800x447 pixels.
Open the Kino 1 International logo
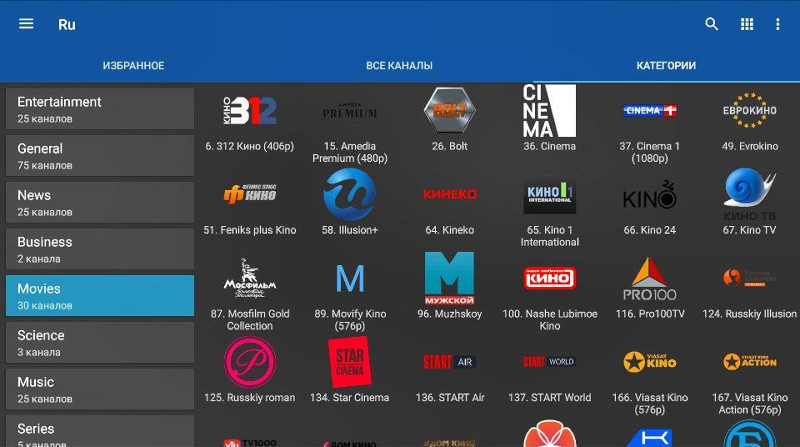coord(549,196)
